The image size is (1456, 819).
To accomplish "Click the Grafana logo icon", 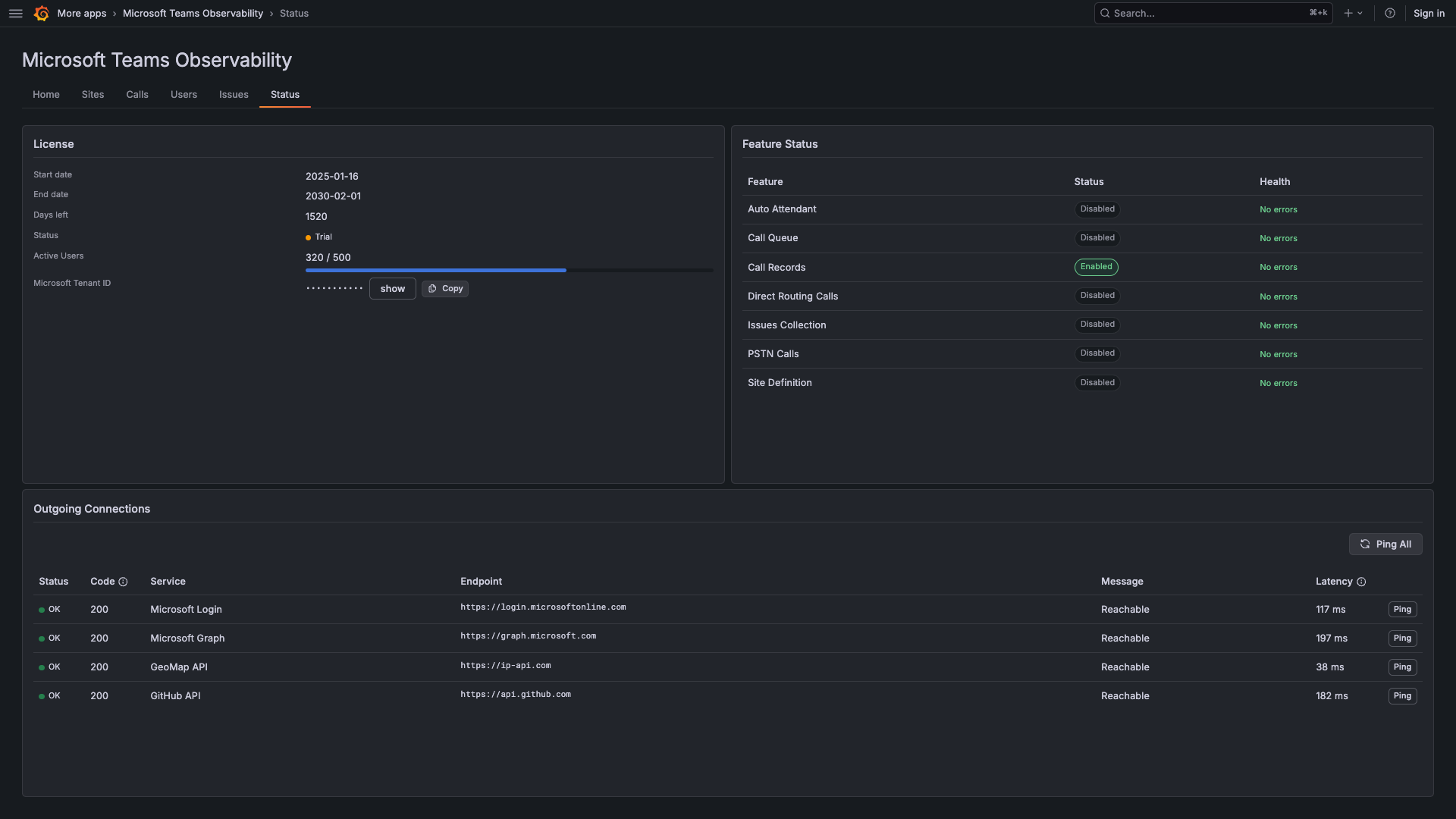I will coord(42,13).
